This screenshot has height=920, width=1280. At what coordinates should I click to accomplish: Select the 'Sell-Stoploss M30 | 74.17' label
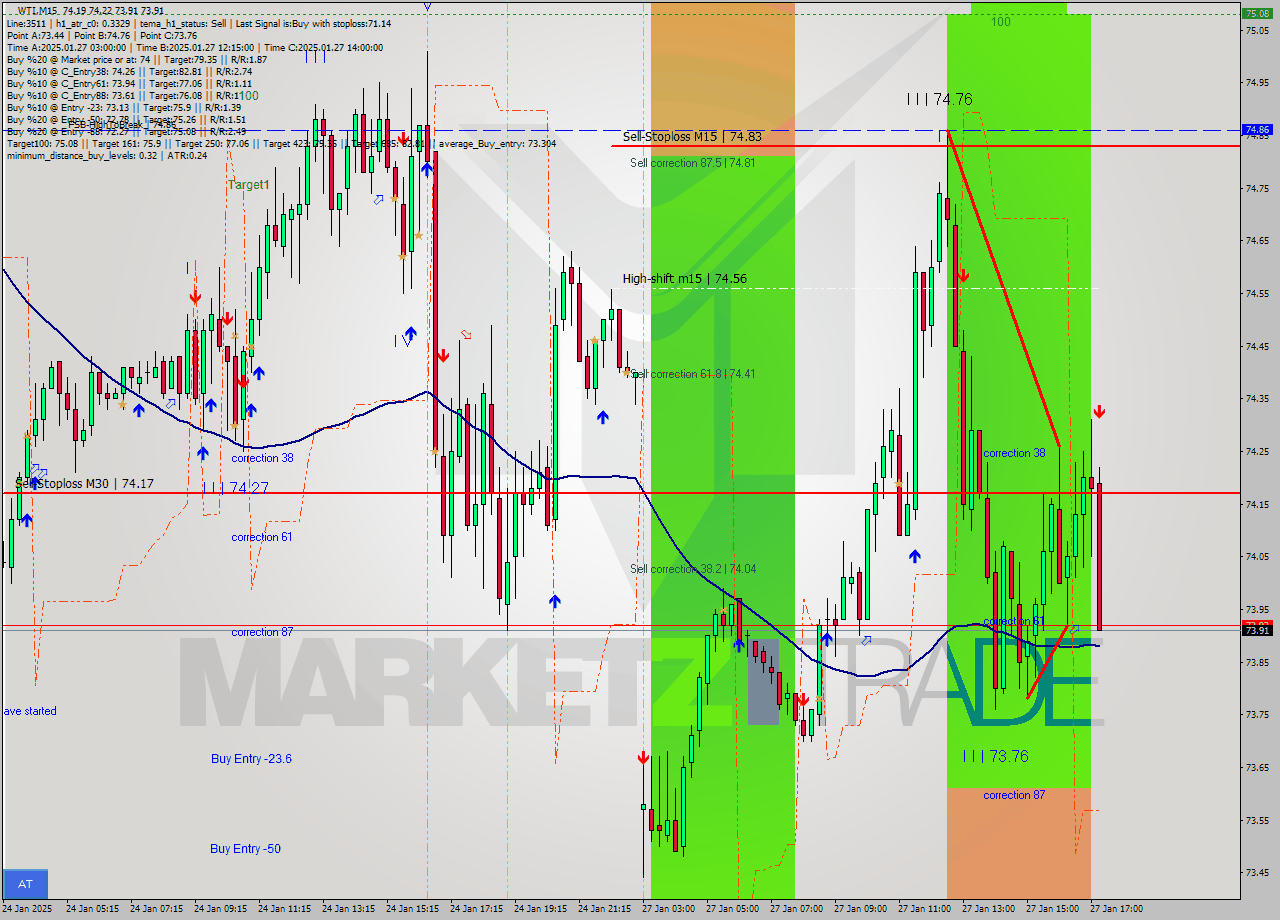coord(85,484)
